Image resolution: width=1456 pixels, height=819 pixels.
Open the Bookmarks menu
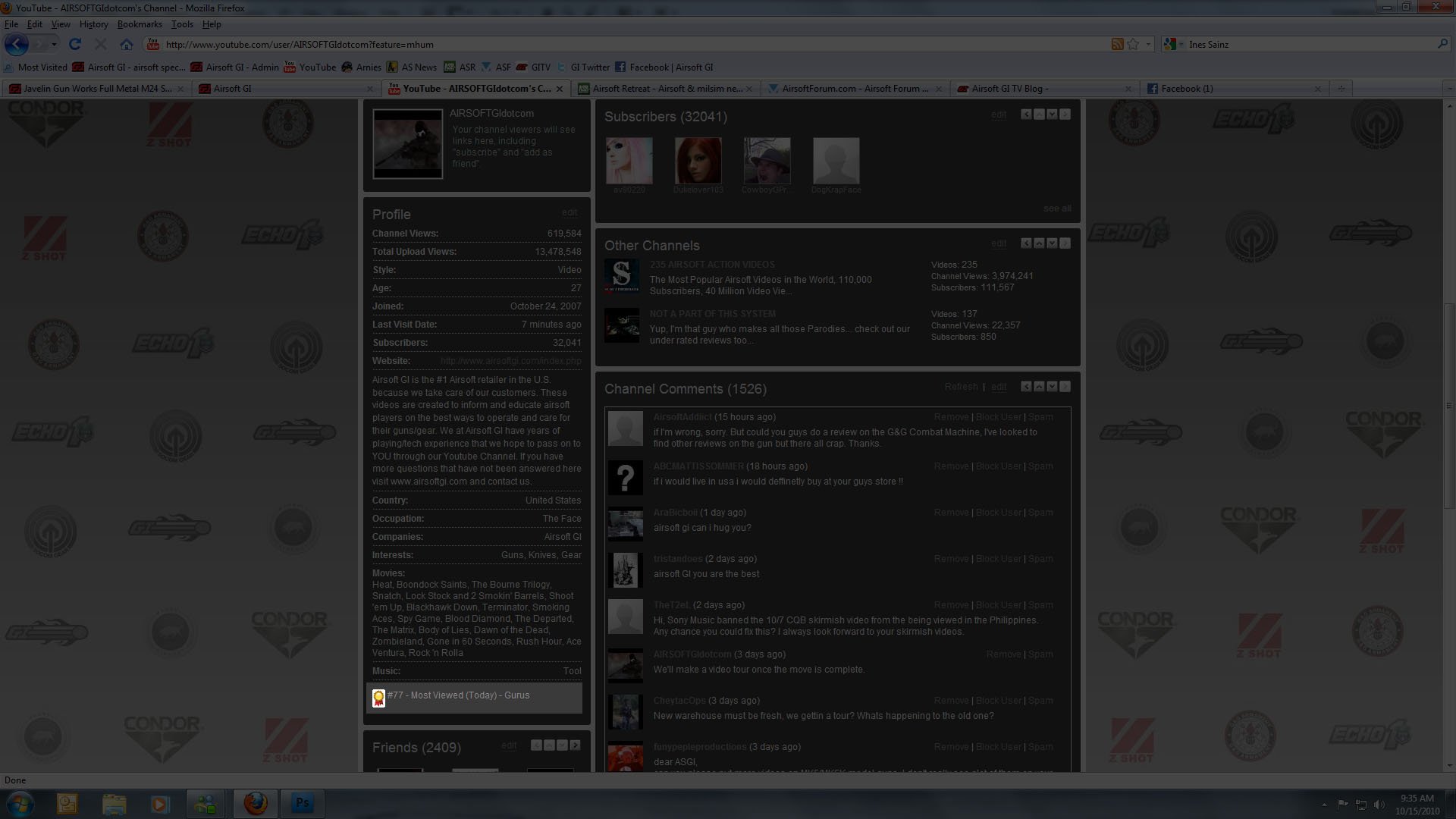point(139,24)
